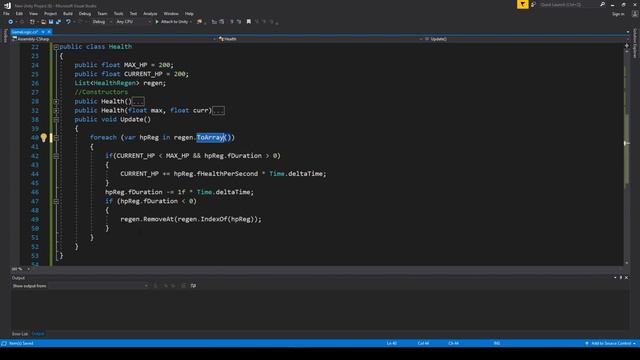Click the Attach to Unity button
640x360 pixels.
point(172,22)
